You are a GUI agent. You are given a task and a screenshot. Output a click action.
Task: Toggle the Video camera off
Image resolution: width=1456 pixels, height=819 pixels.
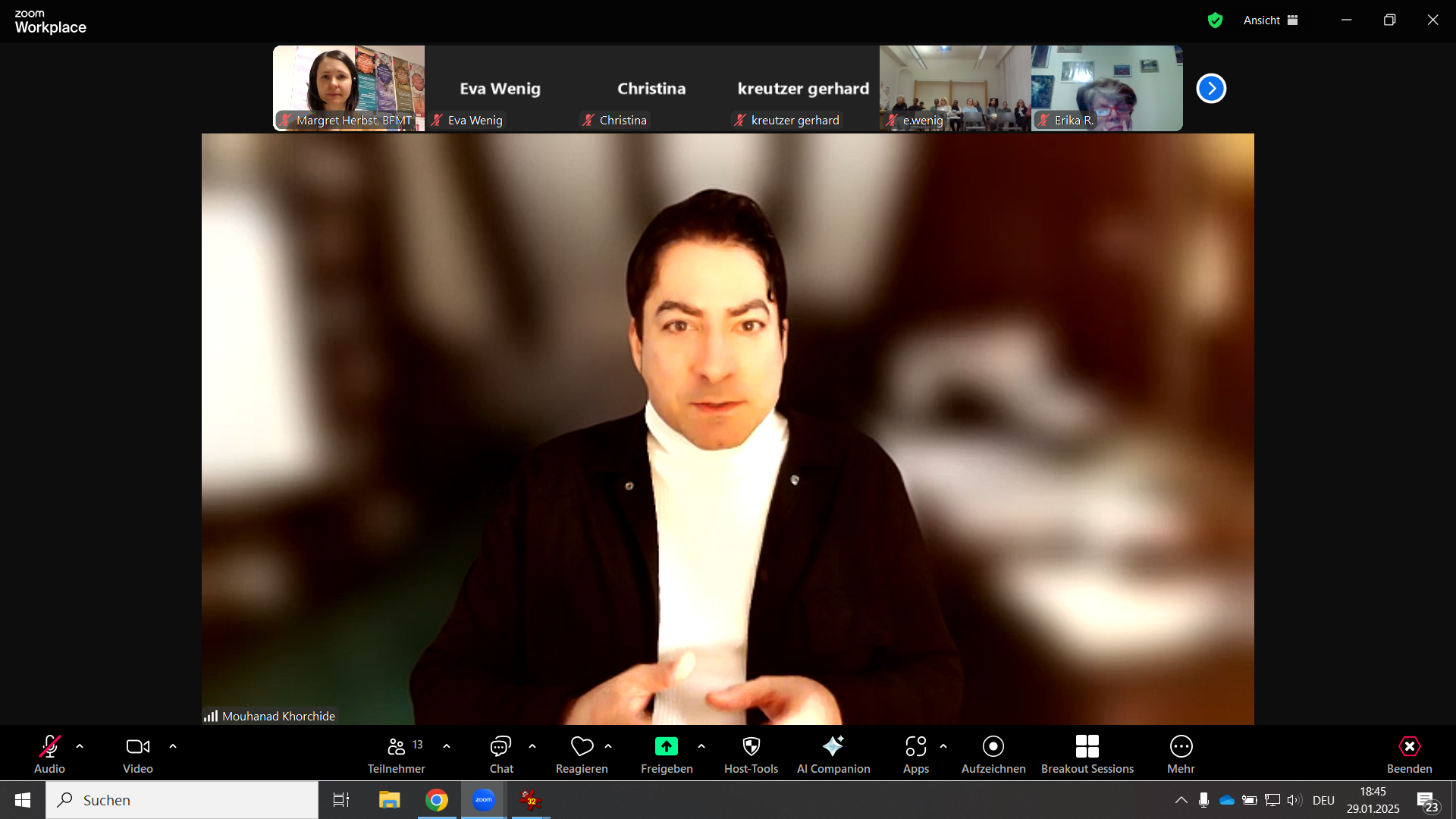[x=137, y=755]
